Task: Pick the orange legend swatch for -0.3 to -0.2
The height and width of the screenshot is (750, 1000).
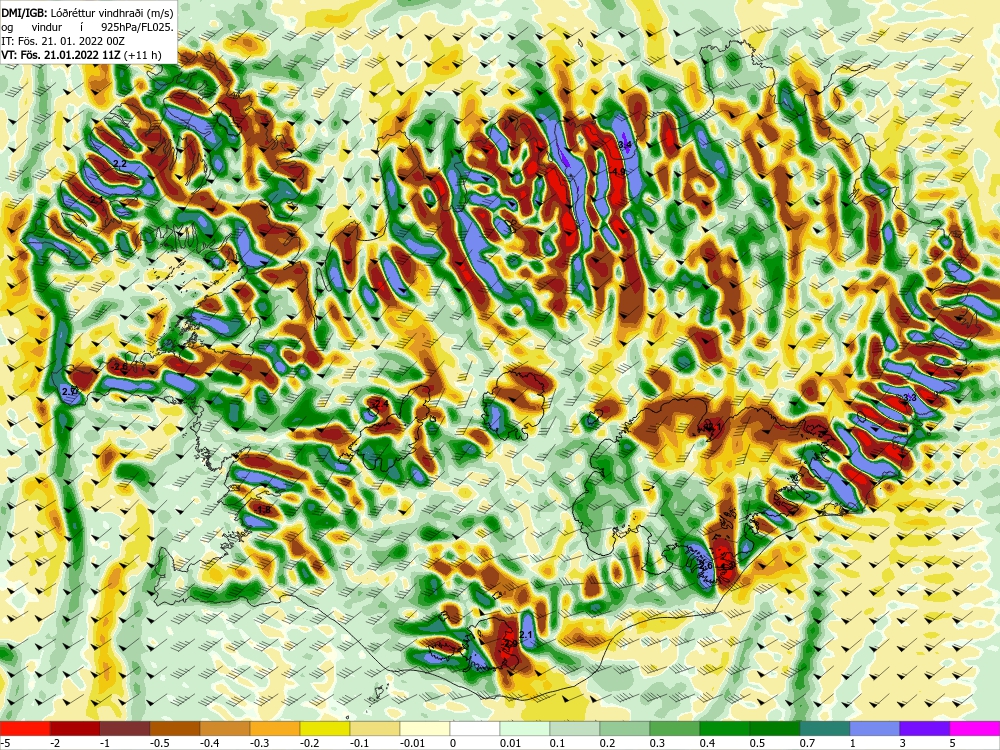Action: [275, 728]
